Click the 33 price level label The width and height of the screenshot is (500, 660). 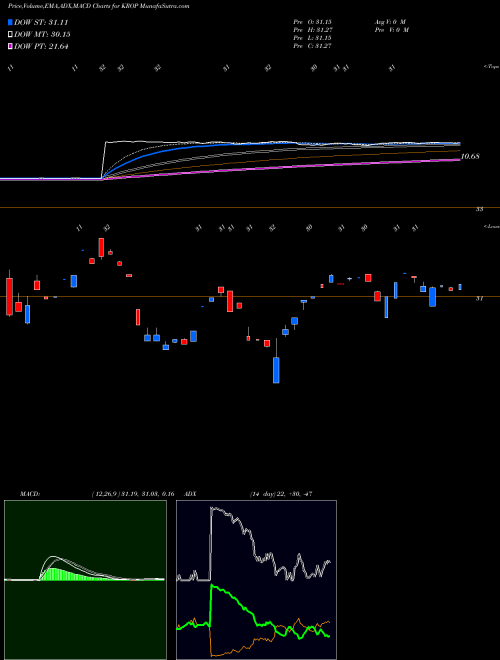[x=479, y=209]
